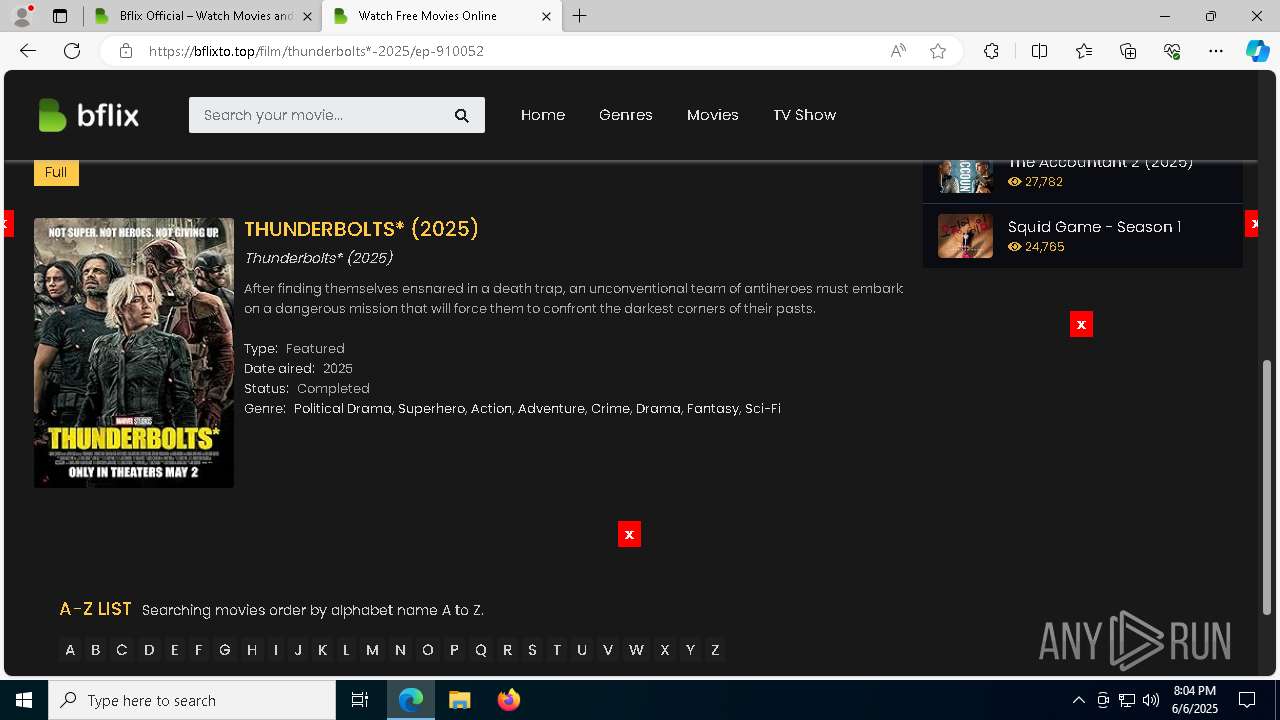Select letter T in A-Z list
Screen dimensions: 1280x720
click(x=557, y=650)
